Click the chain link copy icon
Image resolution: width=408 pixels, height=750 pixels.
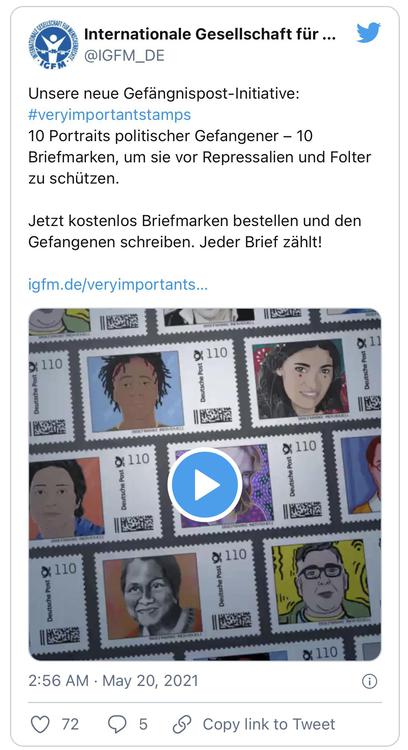pos(182,724)
